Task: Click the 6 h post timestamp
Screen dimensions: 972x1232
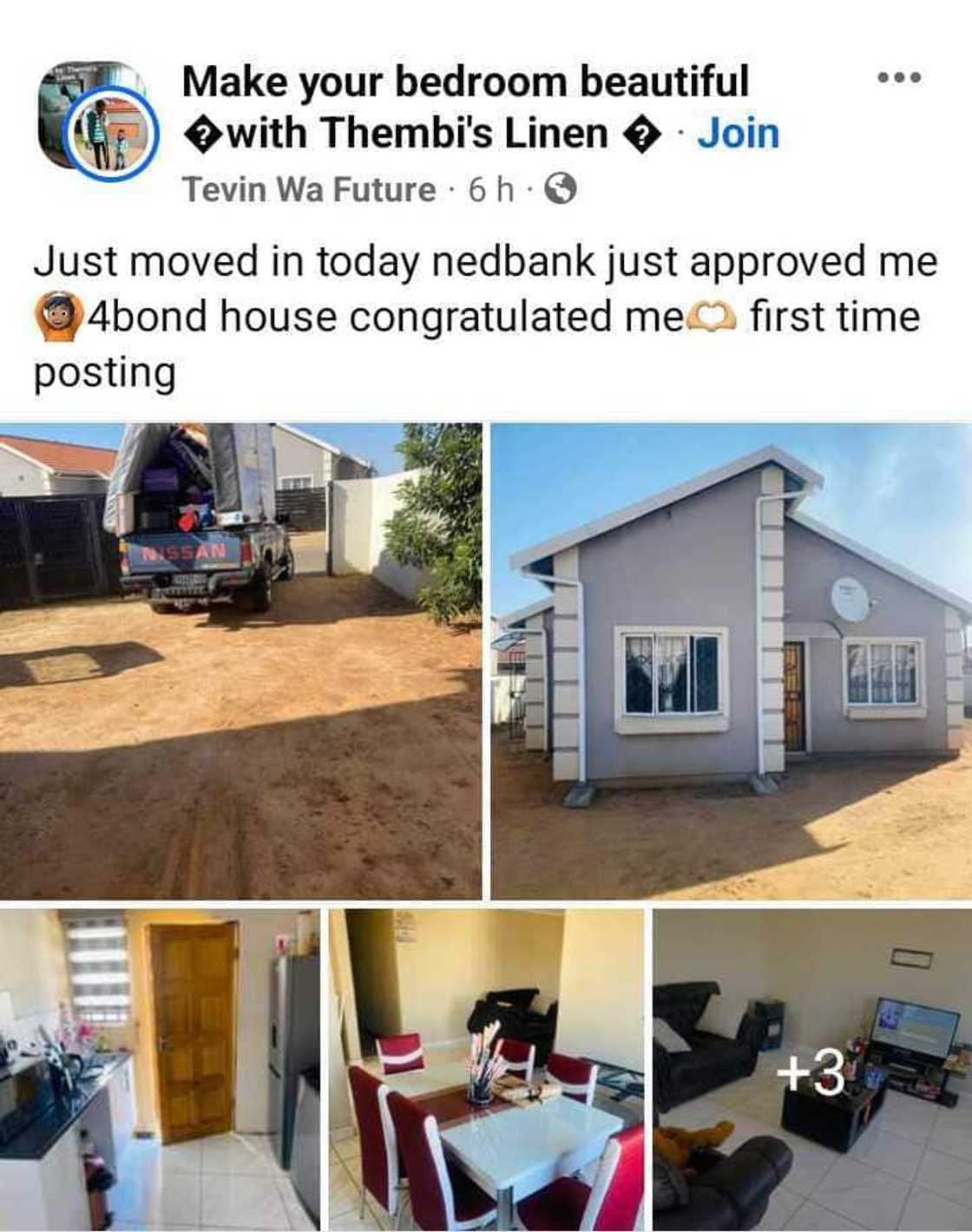Action: (490, 189)
